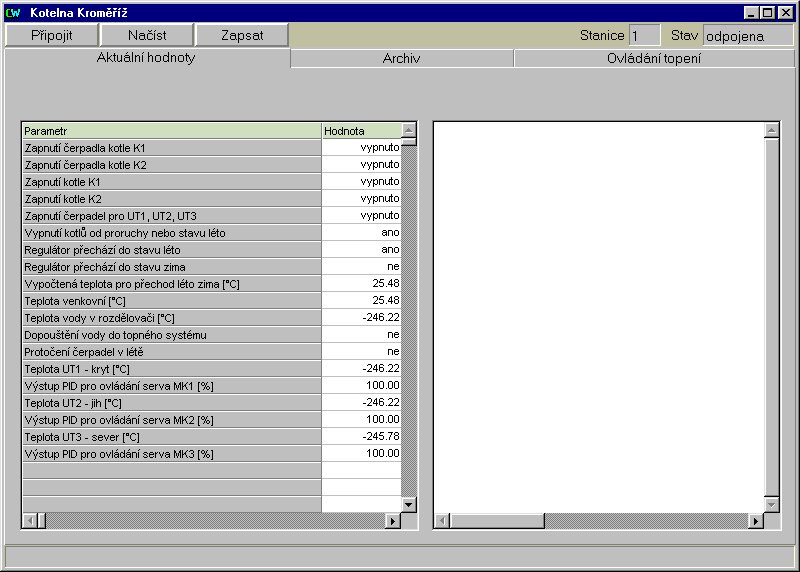The width and height of the screenshot is (800, 572).
Task: Open the Ovládání topení tab
Action: 654,59
